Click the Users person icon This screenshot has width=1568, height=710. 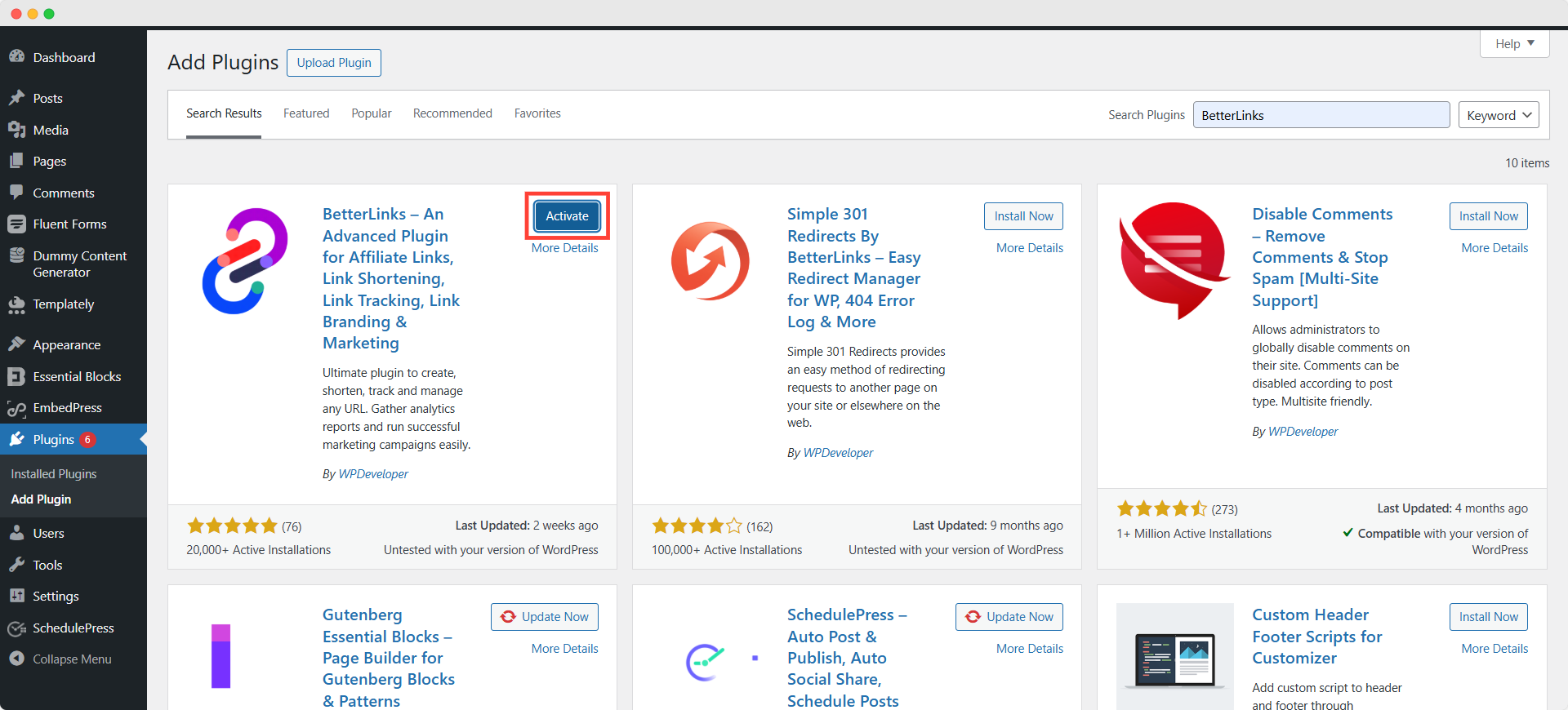coord(16,533)
